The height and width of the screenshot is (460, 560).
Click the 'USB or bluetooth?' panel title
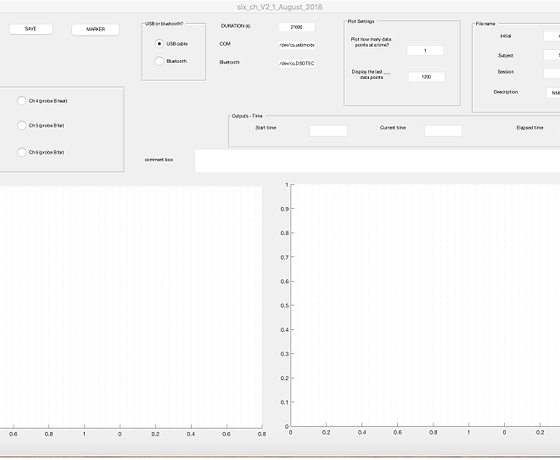click(x=164, y=24)
